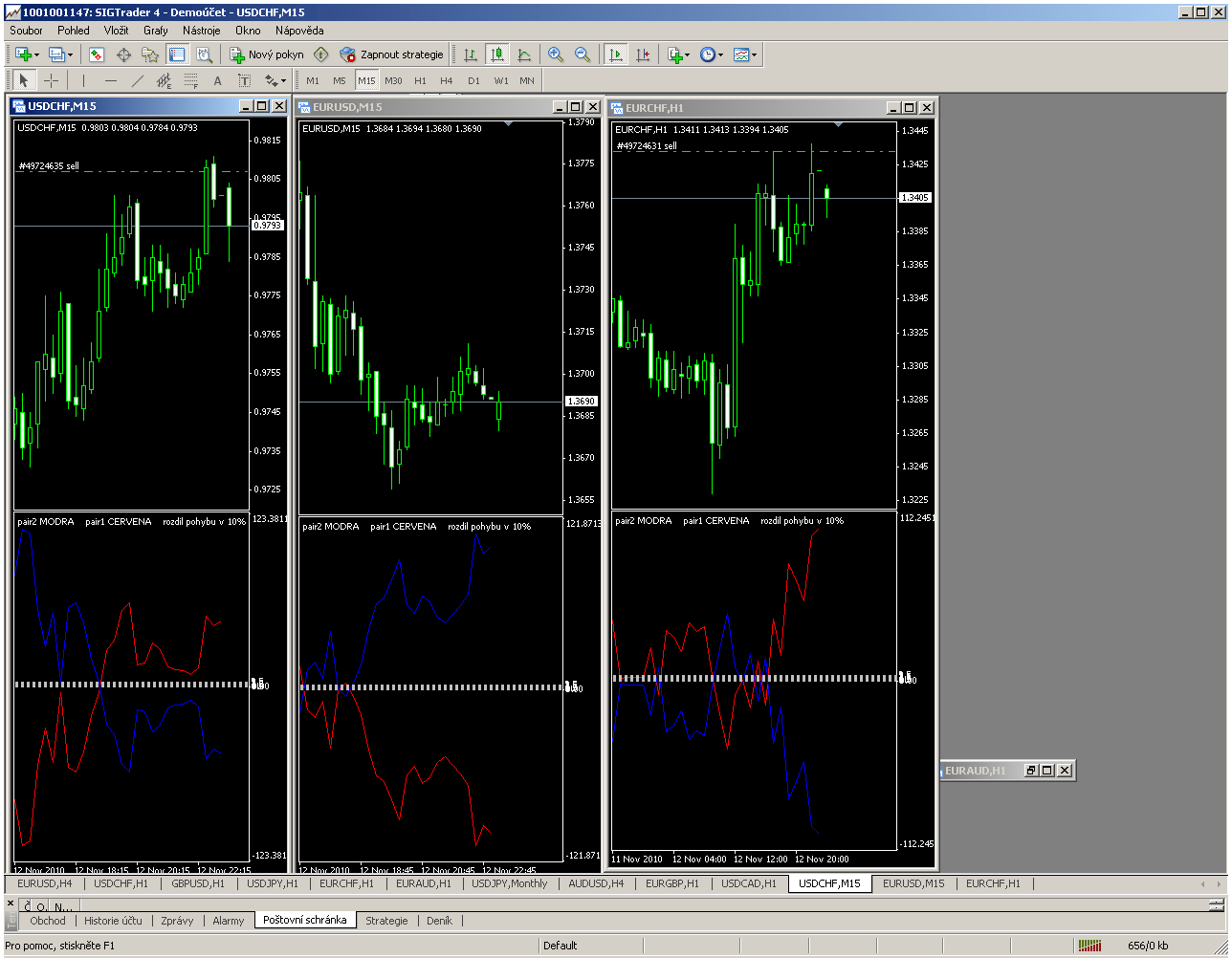Select the text label 'T' tool
Image resolution: width=1232 pixels, height=958 pixels.
click(244, 80)
